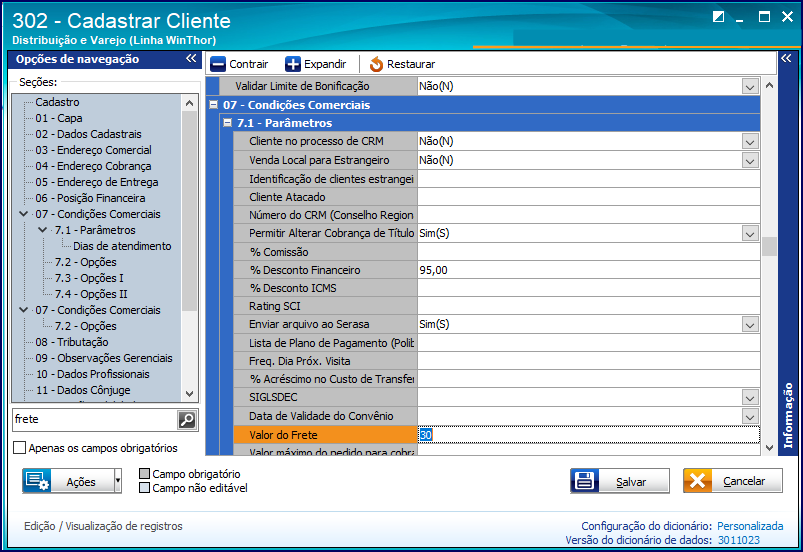803x552 pixels.
Task: Click the property grid scrollbar up arrow
Action: pos(769,86)
